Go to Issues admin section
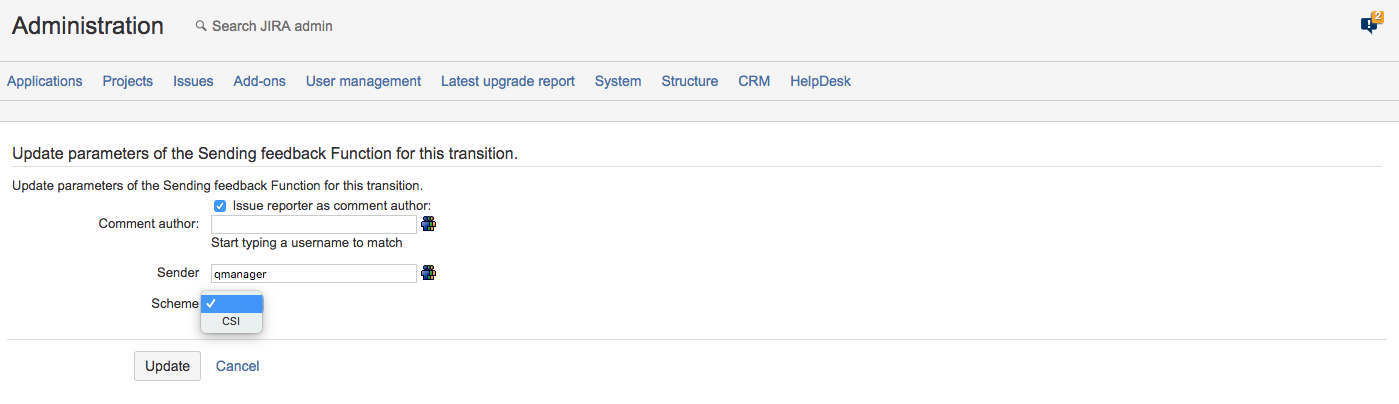Image resolution: width=1399 pixels, height=404 pixels. pos(193,81)
